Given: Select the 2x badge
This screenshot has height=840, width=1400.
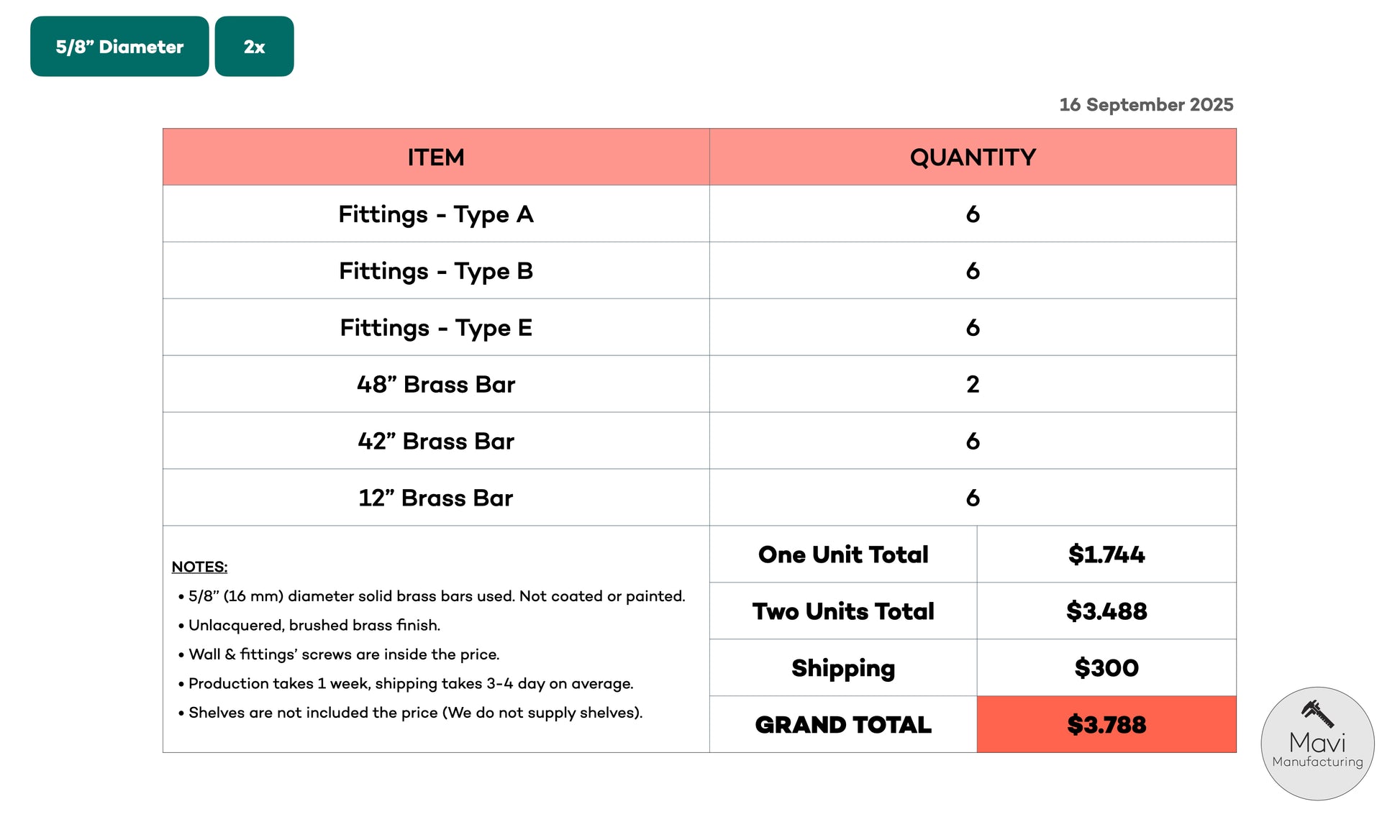Looking at the screenshot, I should 254,47.
